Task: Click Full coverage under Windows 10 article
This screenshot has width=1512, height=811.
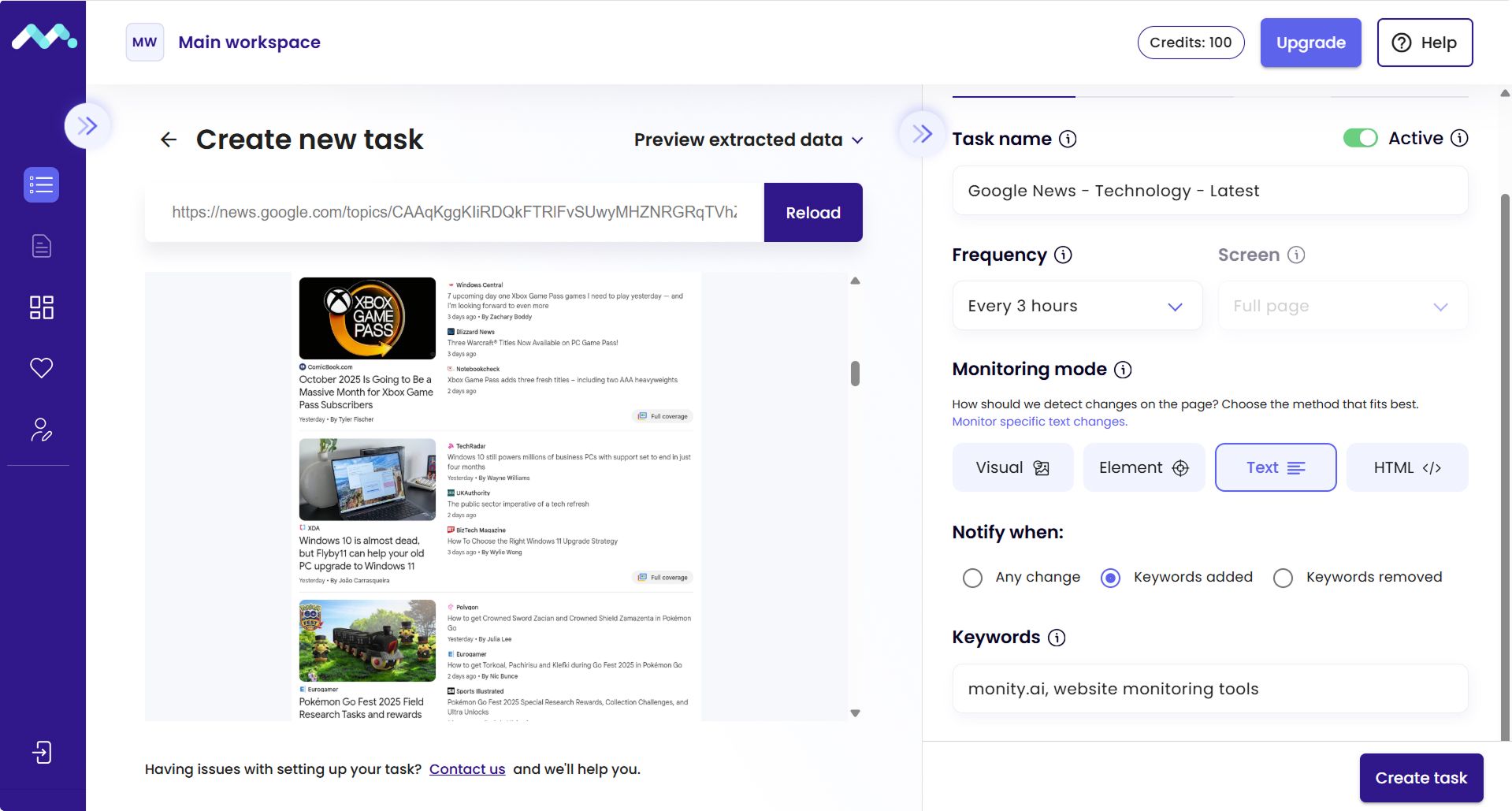Action: (x=663, y=578)
